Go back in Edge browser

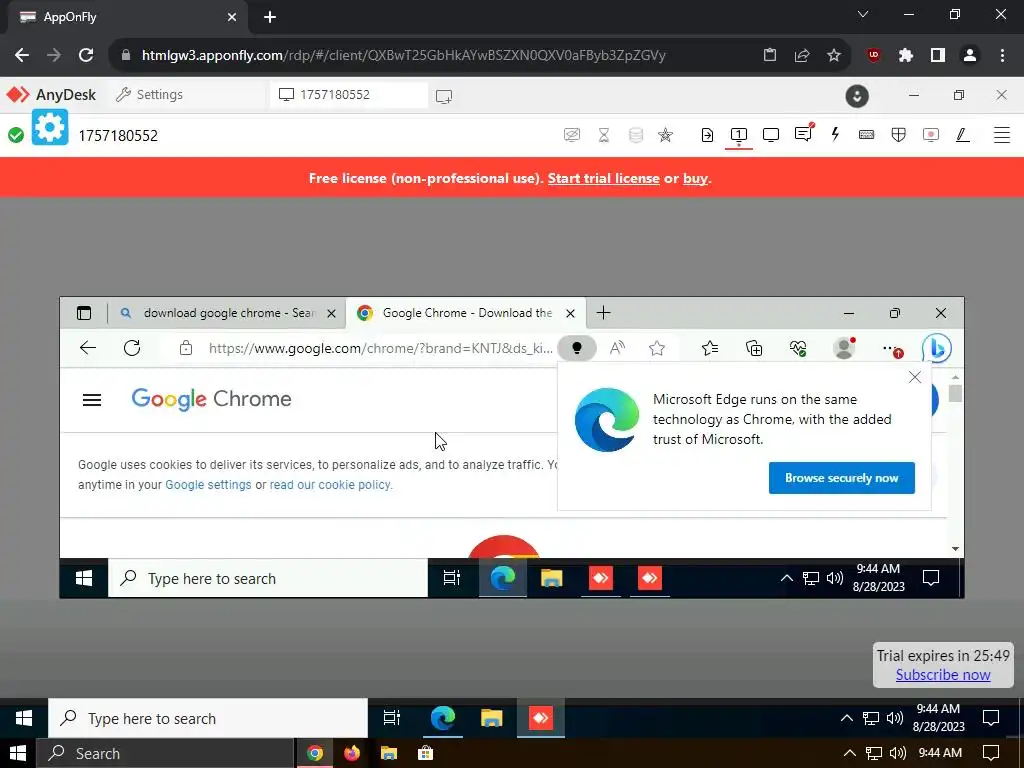88,347
